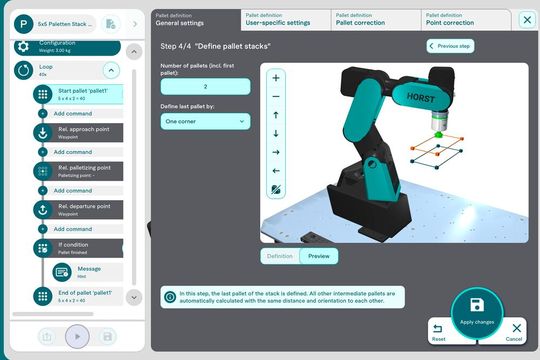Move the 3D view down arrow

click(x=276, y=134)
